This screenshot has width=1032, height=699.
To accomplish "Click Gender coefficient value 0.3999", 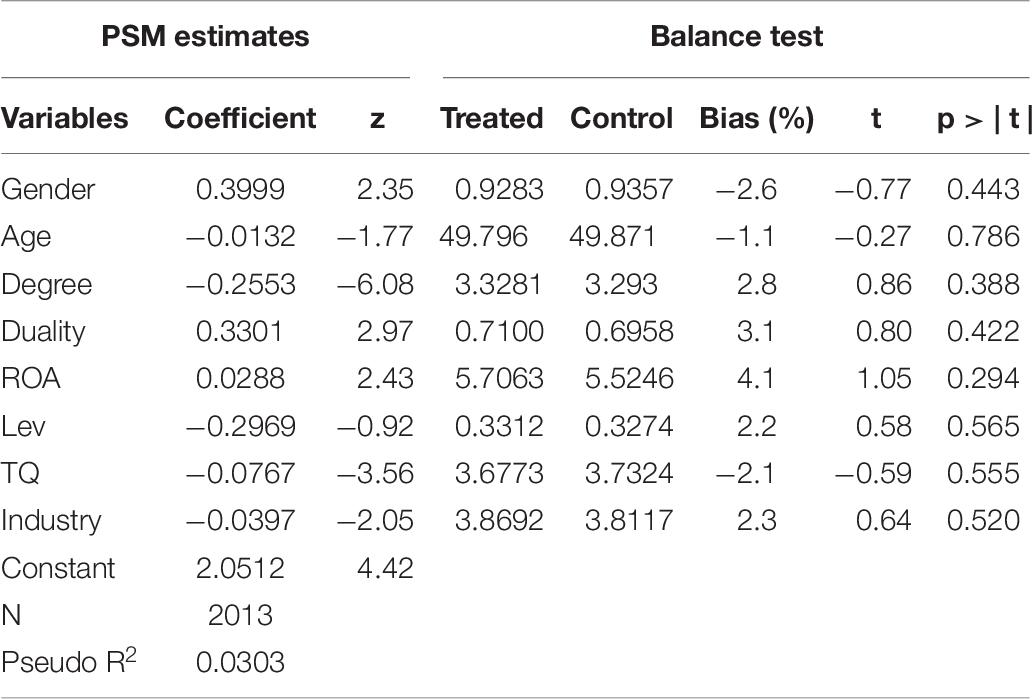I will [x=240, y=190].
